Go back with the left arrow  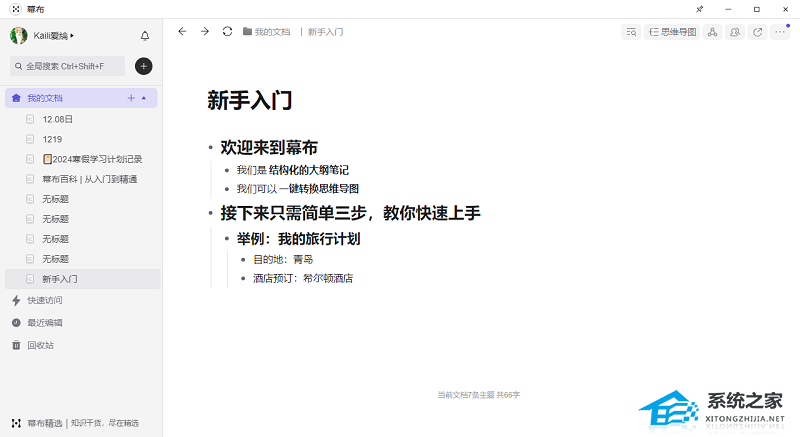pyautogui.click(x=182, y=32)
